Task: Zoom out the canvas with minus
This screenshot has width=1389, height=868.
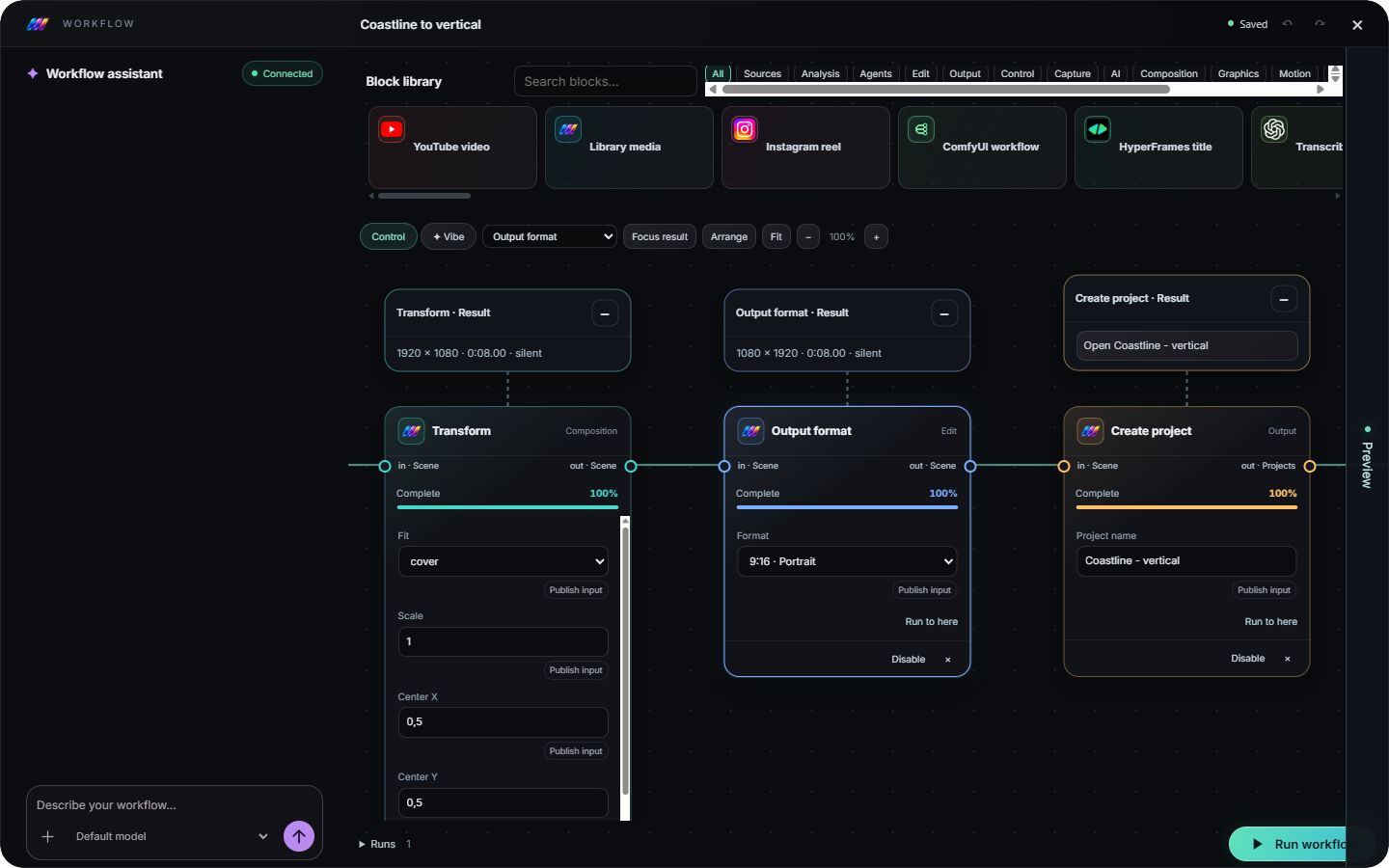Action: 808,236
